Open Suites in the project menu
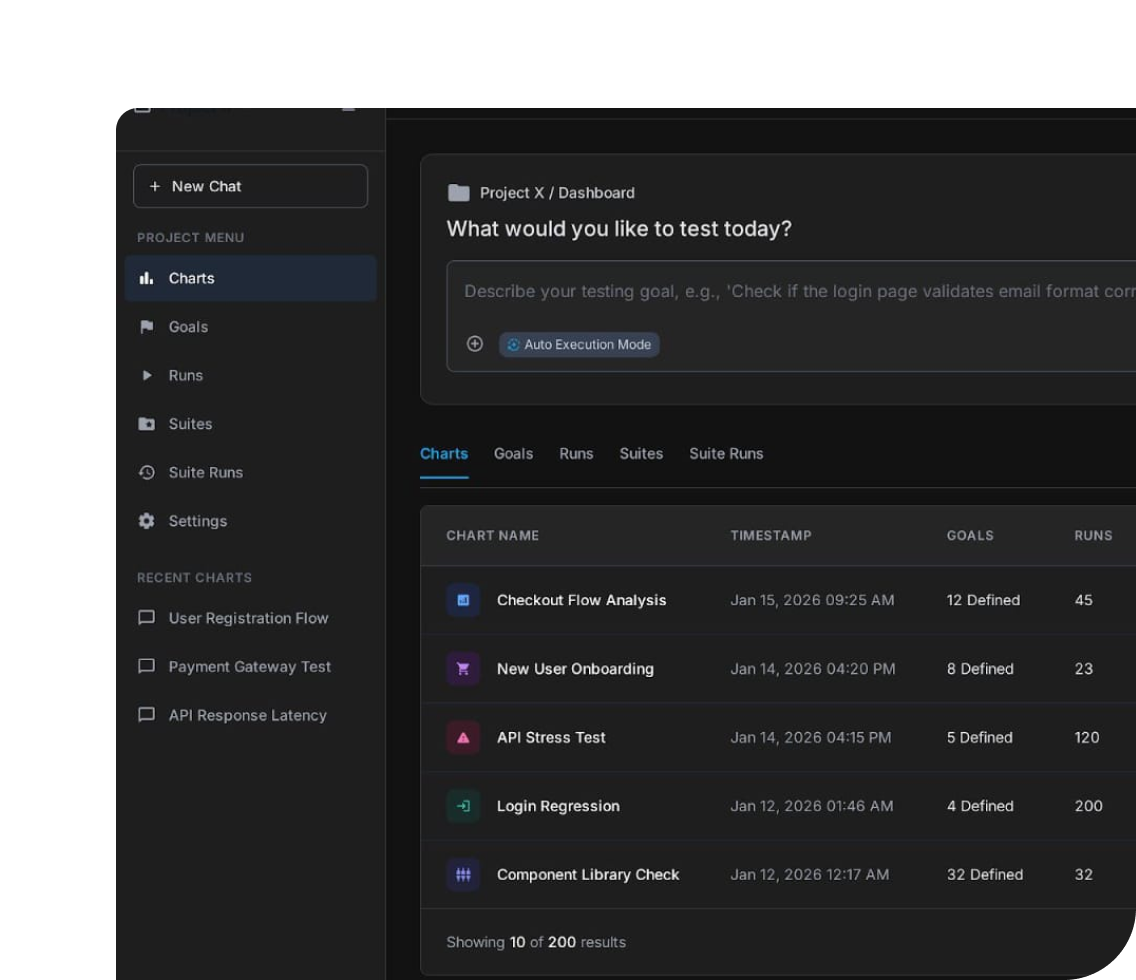The image size is (1136, 980). click(190, 424)
